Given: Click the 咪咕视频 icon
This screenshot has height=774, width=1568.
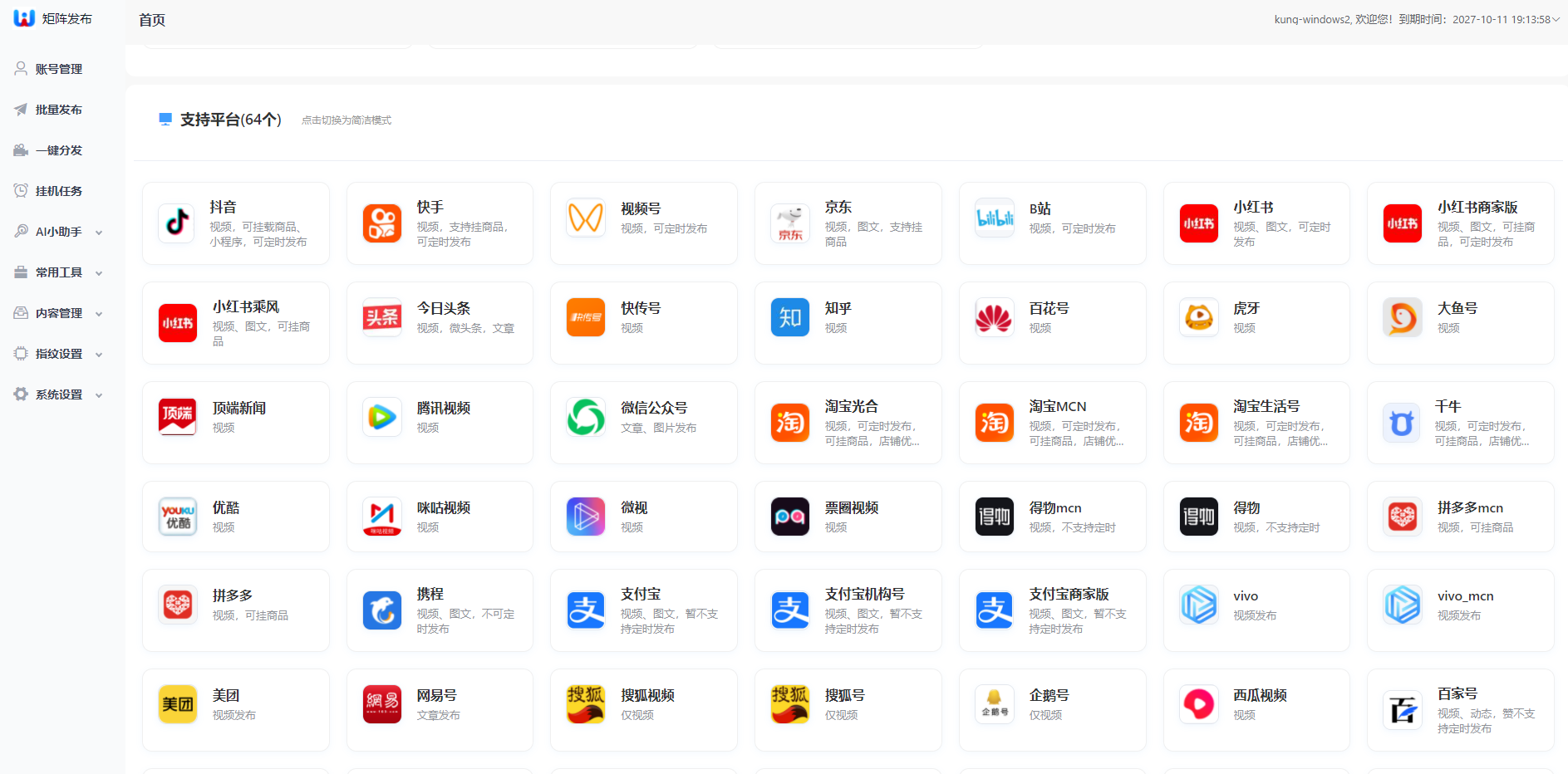Looking at the screenshot, I should tap(381, 517).
